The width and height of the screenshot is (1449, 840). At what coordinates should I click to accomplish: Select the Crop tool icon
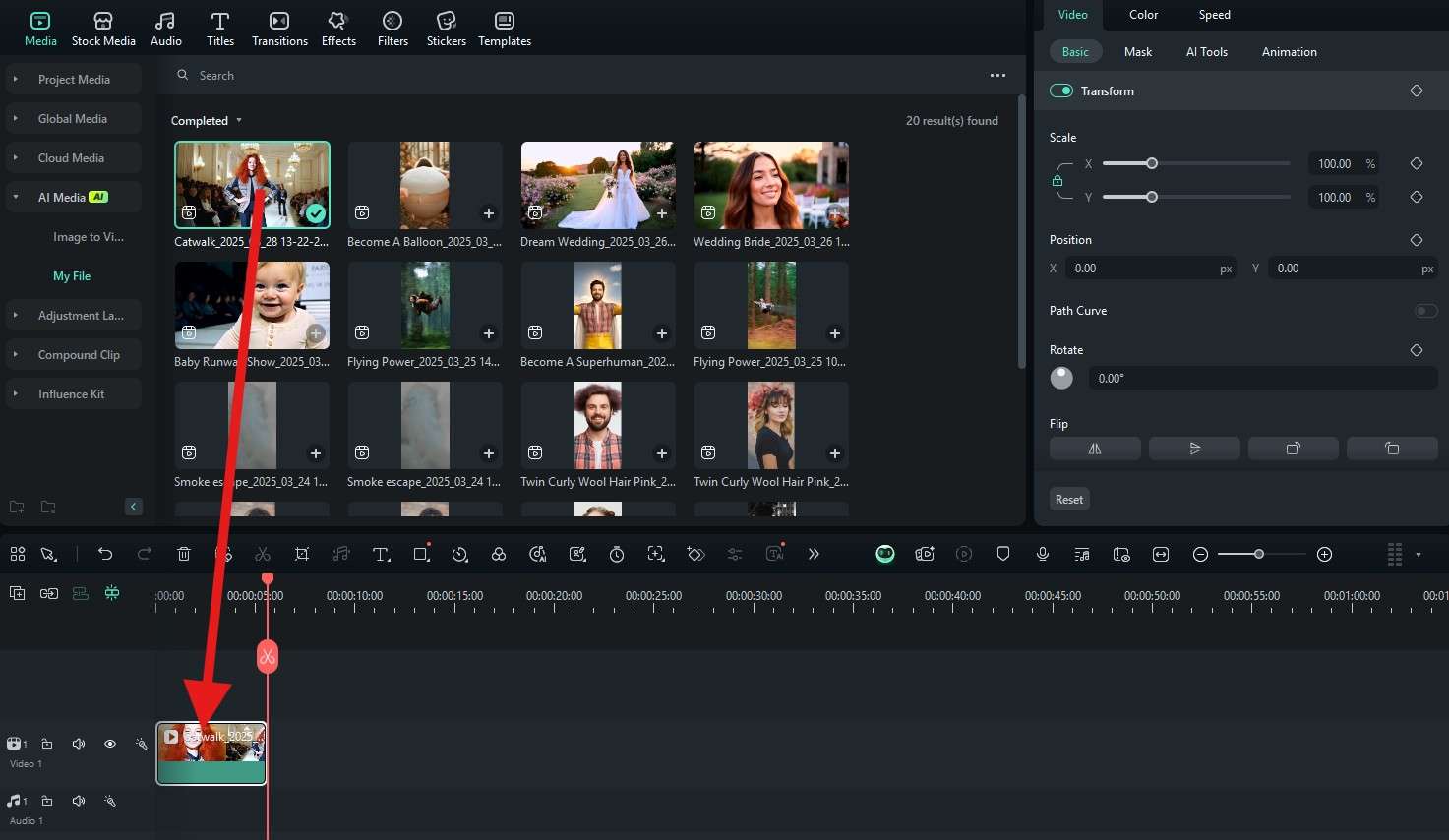302,554
